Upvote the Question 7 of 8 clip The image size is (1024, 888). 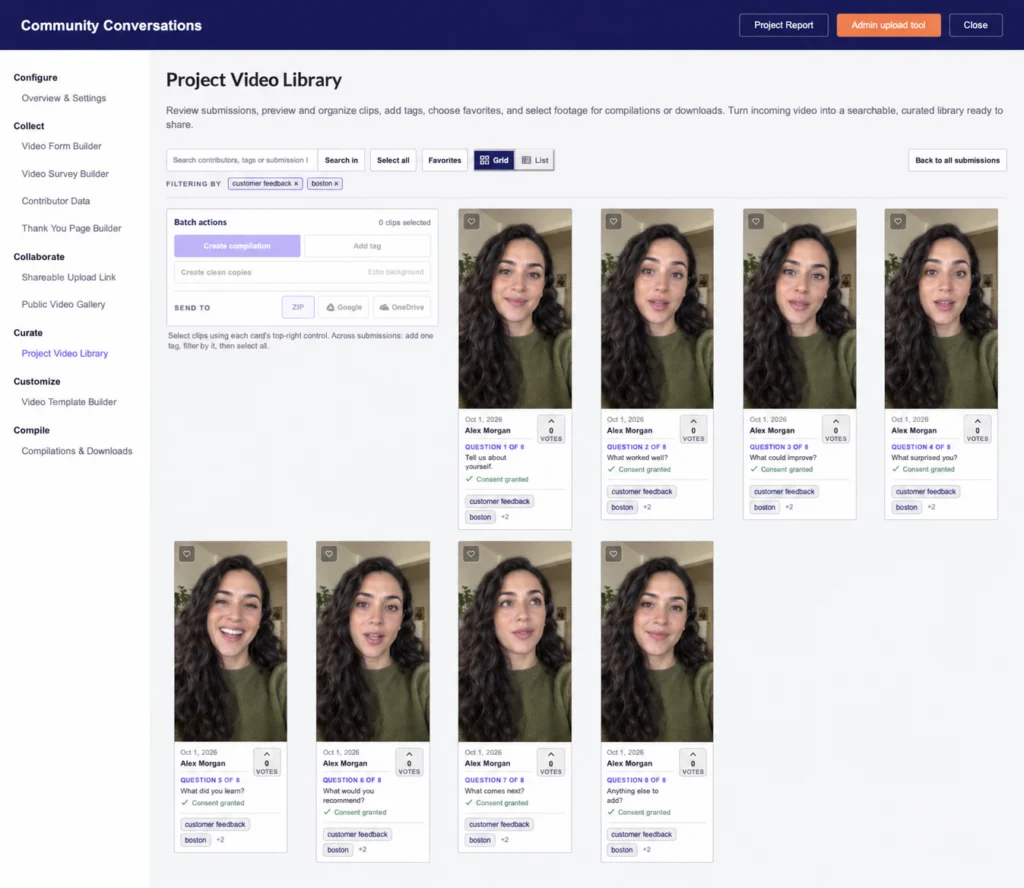point(551,762)
